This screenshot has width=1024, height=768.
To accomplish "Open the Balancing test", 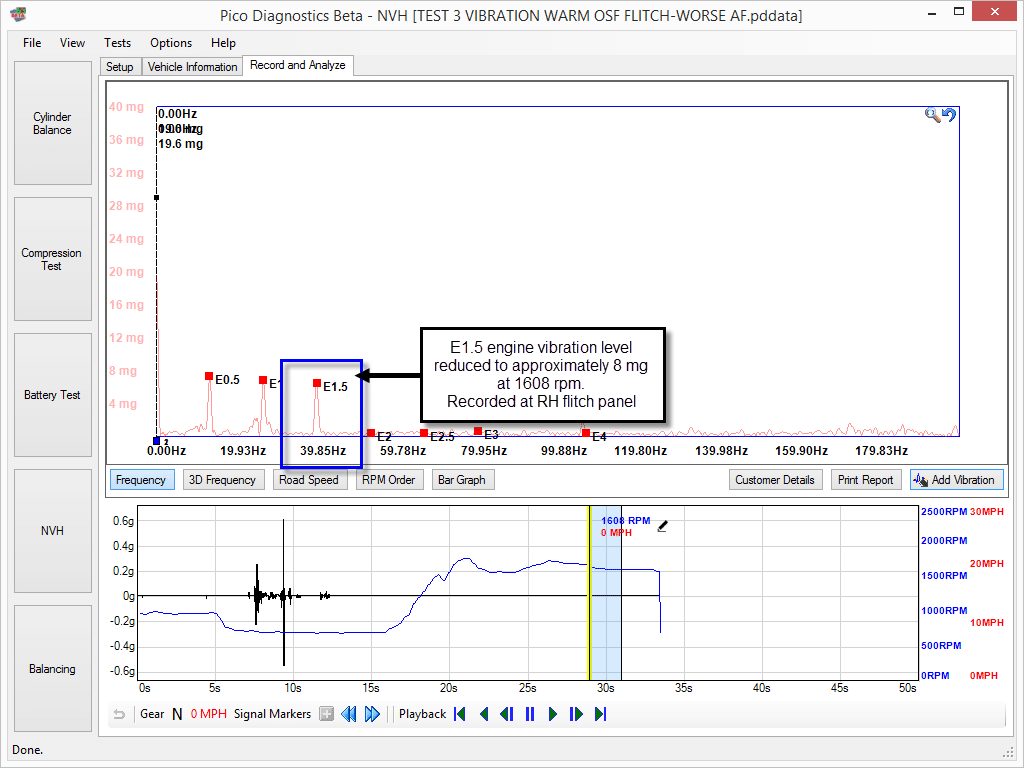I will [53, 669].
